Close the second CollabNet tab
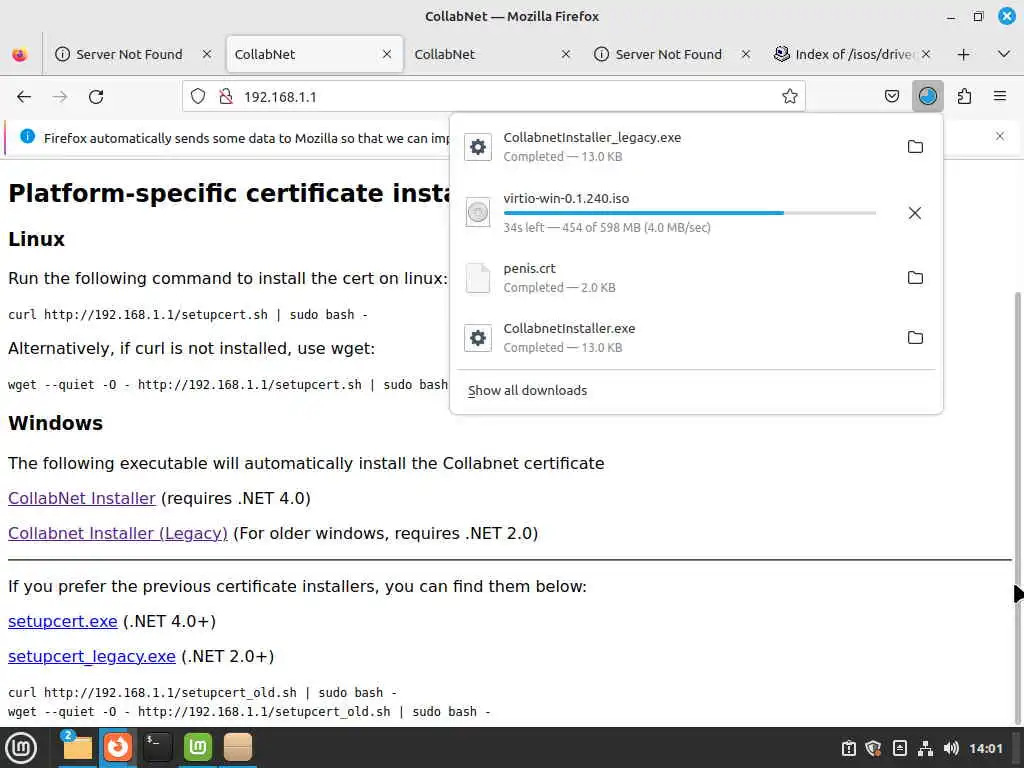Image resolution: width=1024 pixels, height=768 pixels. [x=566, y=54]
